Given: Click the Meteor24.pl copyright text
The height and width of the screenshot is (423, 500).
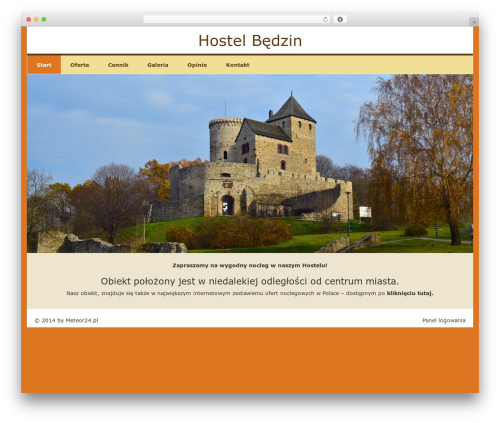Looking at the screenshot, I should point(66,320).
